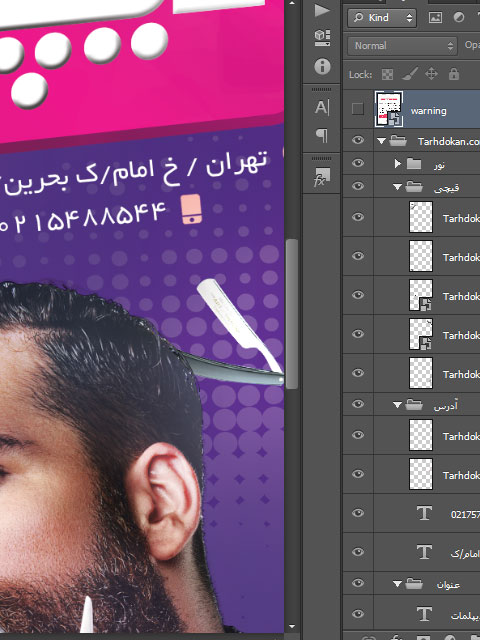Click the canvas vertical scrollbar thumb
The width and height of the screenshot is (480, 640).
pos(291,313)
